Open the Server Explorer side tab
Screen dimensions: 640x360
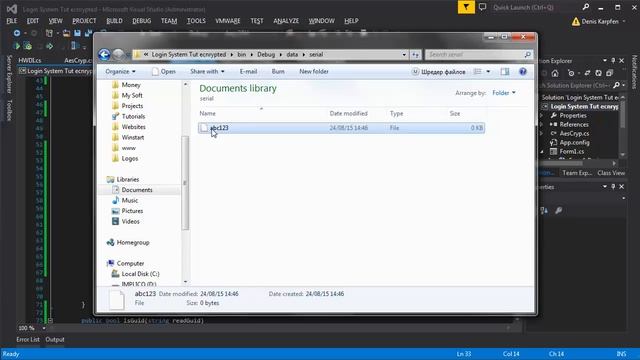(9, 74)
